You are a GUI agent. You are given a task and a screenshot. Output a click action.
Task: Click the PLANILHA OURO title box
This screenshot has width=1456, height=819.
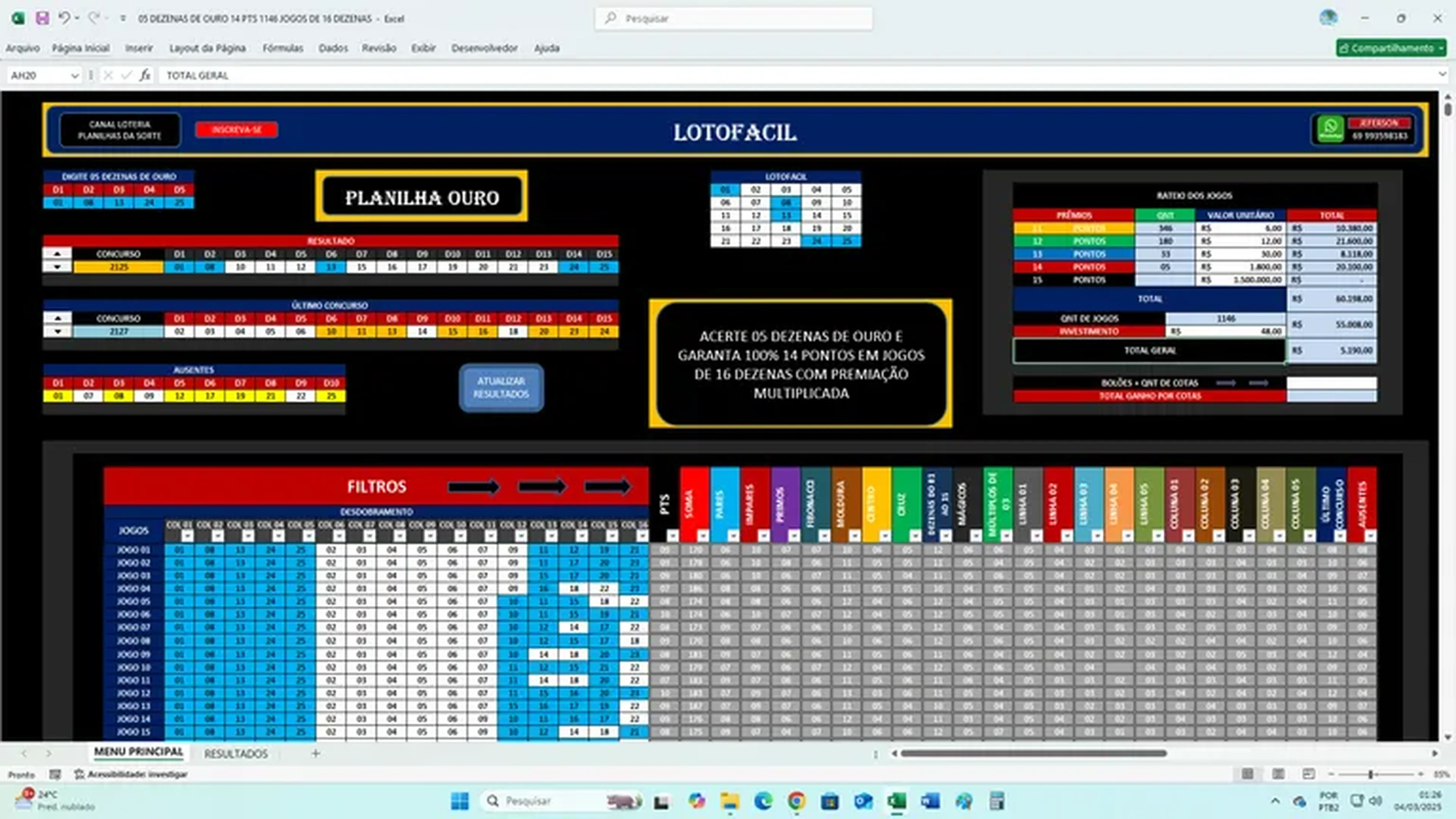pyautogui.click(x=422, y=196)
